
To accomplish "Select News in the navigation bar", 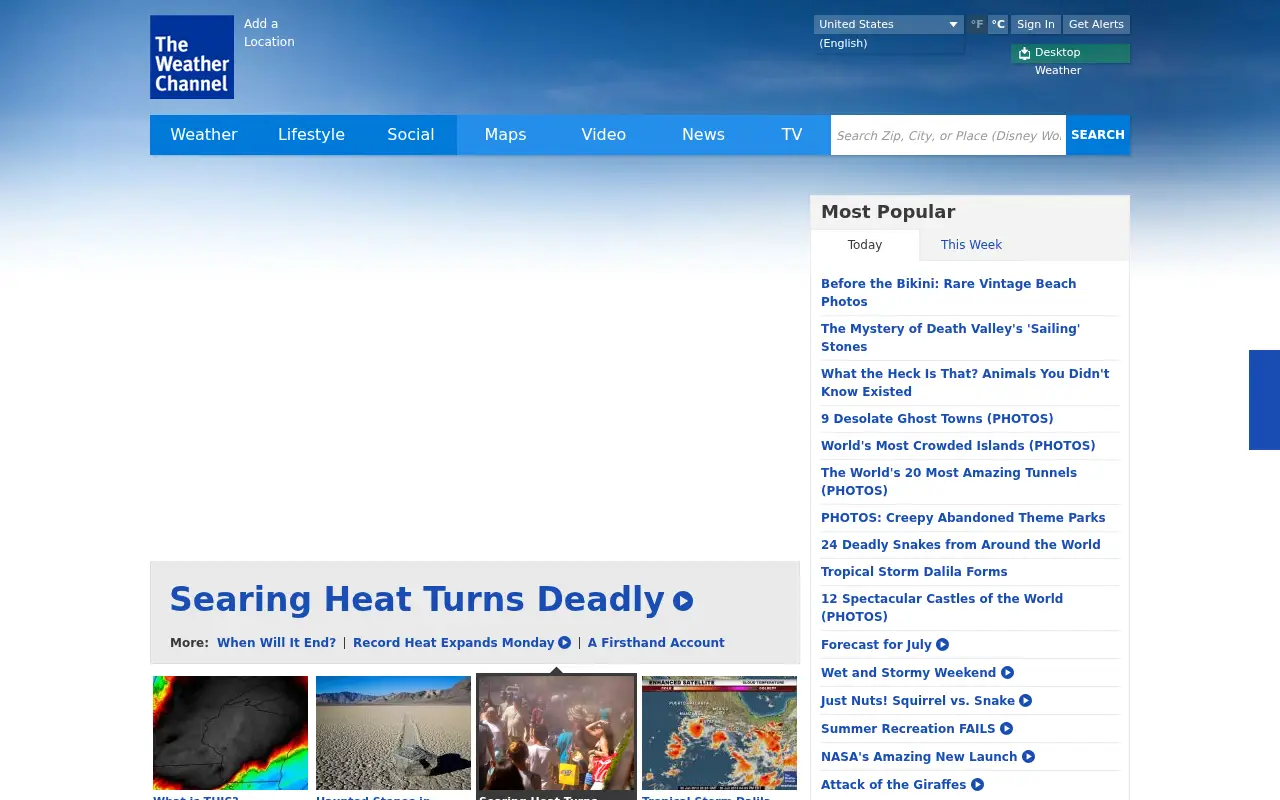I will 703,135.
